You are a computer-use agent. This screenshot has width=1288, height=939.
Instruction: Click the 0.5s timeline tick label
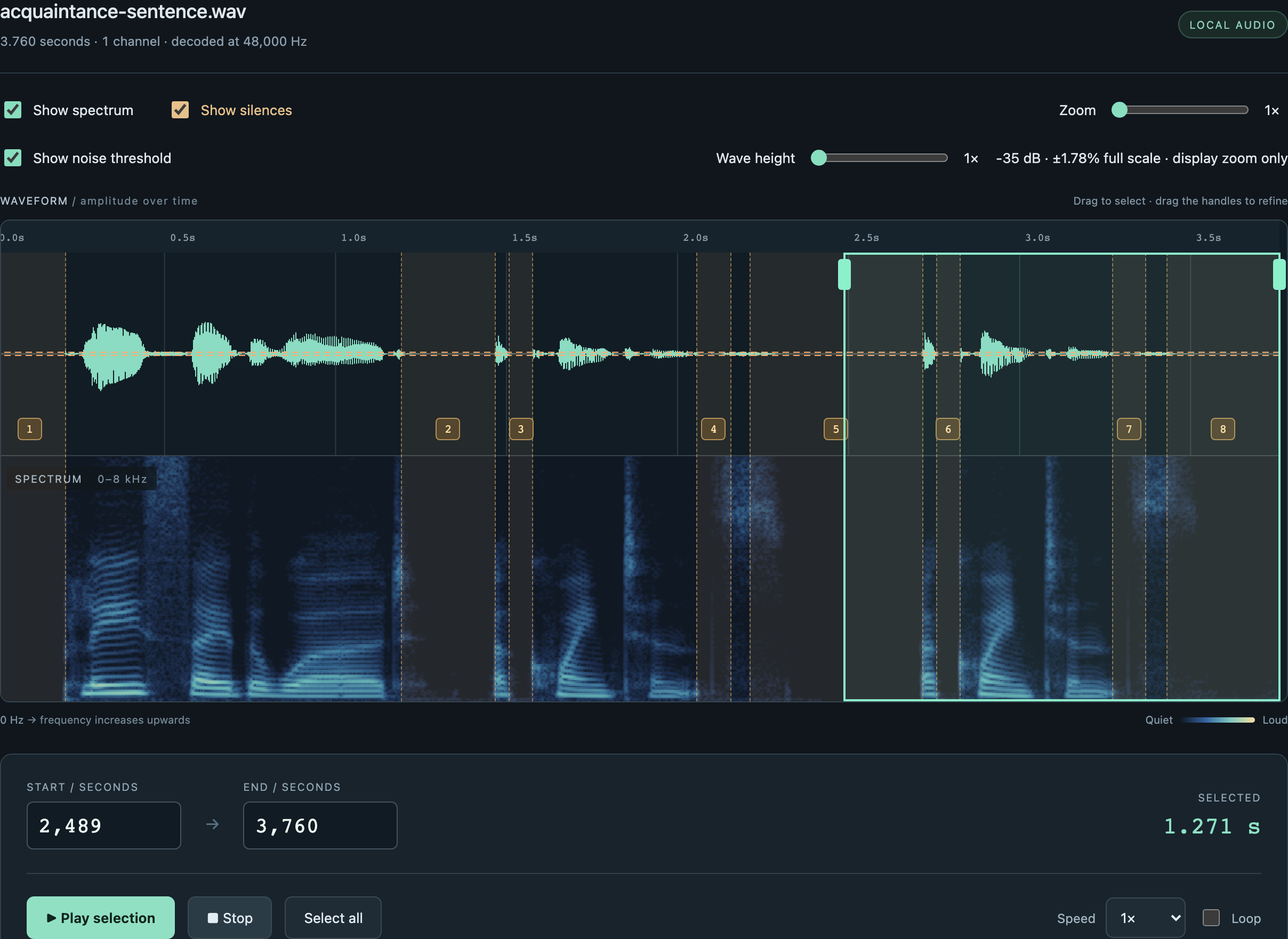[x=182, y=238]
